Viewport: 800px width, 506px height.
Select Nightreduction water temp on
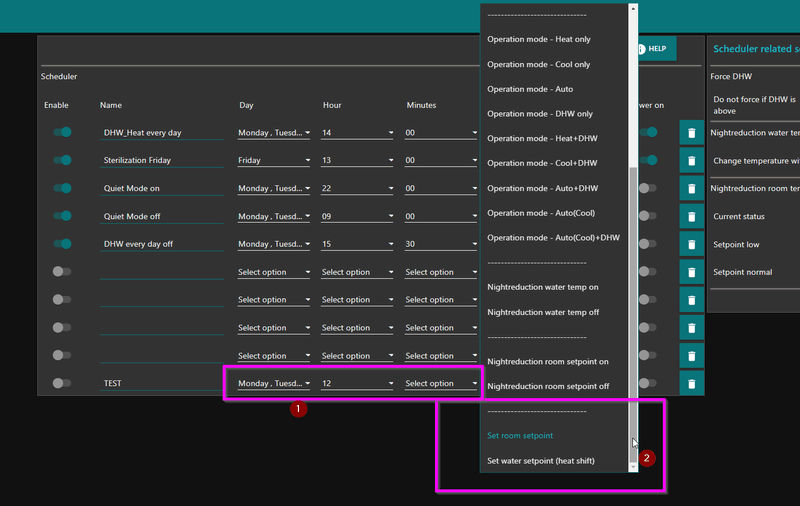(x=543, y=287)
